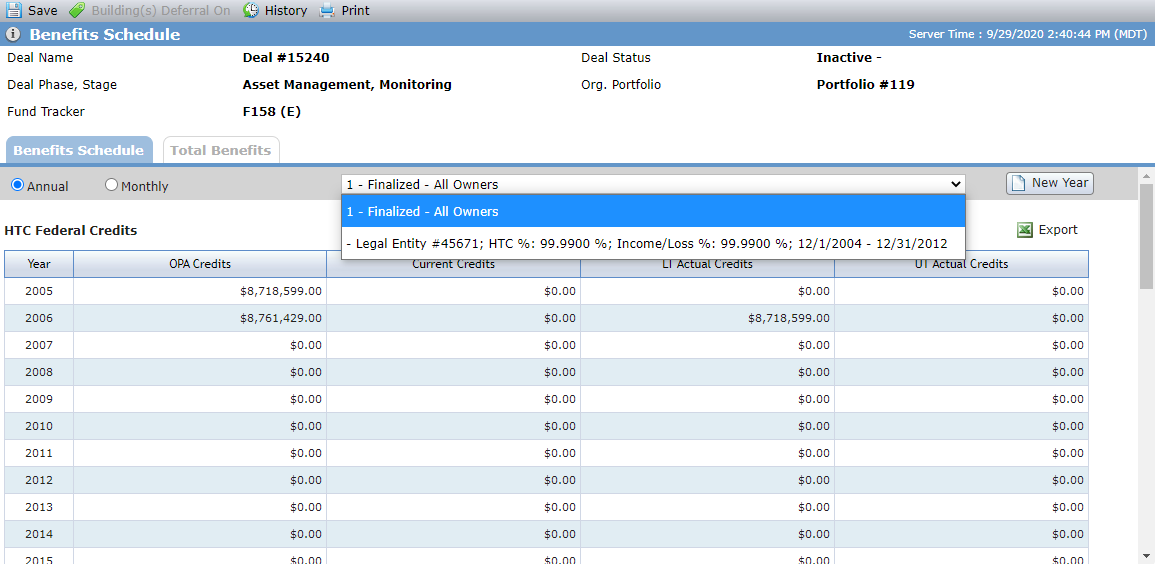This screenshot has width=1155, height=564.
Task: Select the Annual radio button
Action: 17,186
